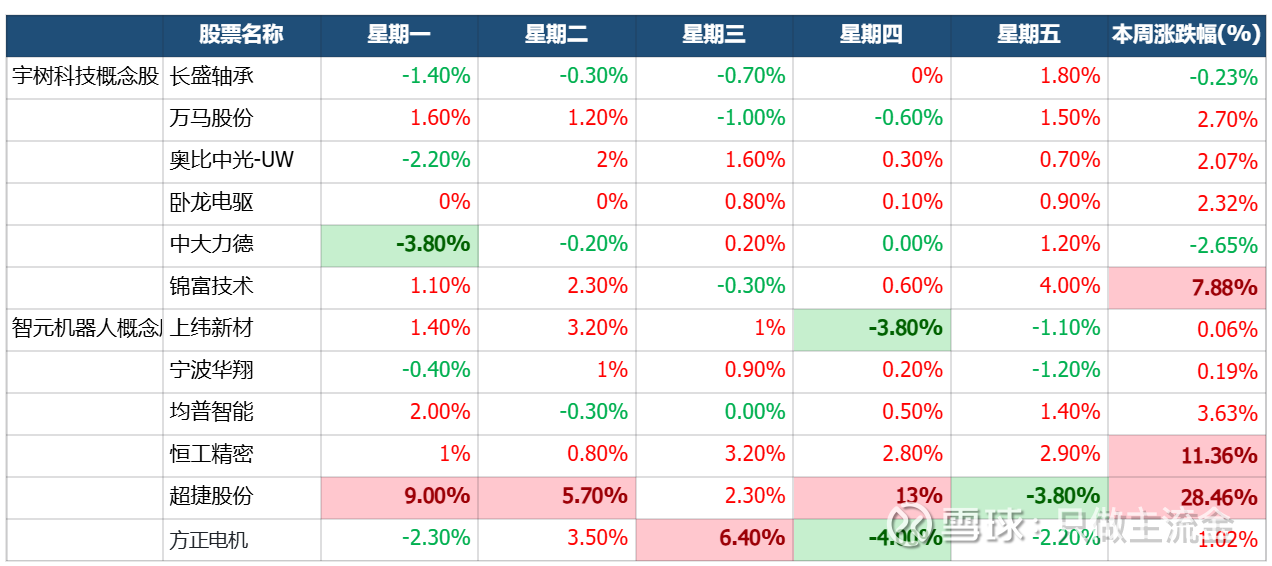This screenshot has width=1272, height=566.
Task: Select the 奥比中光-UW stock name cell
Action: (x=241, y=160)
